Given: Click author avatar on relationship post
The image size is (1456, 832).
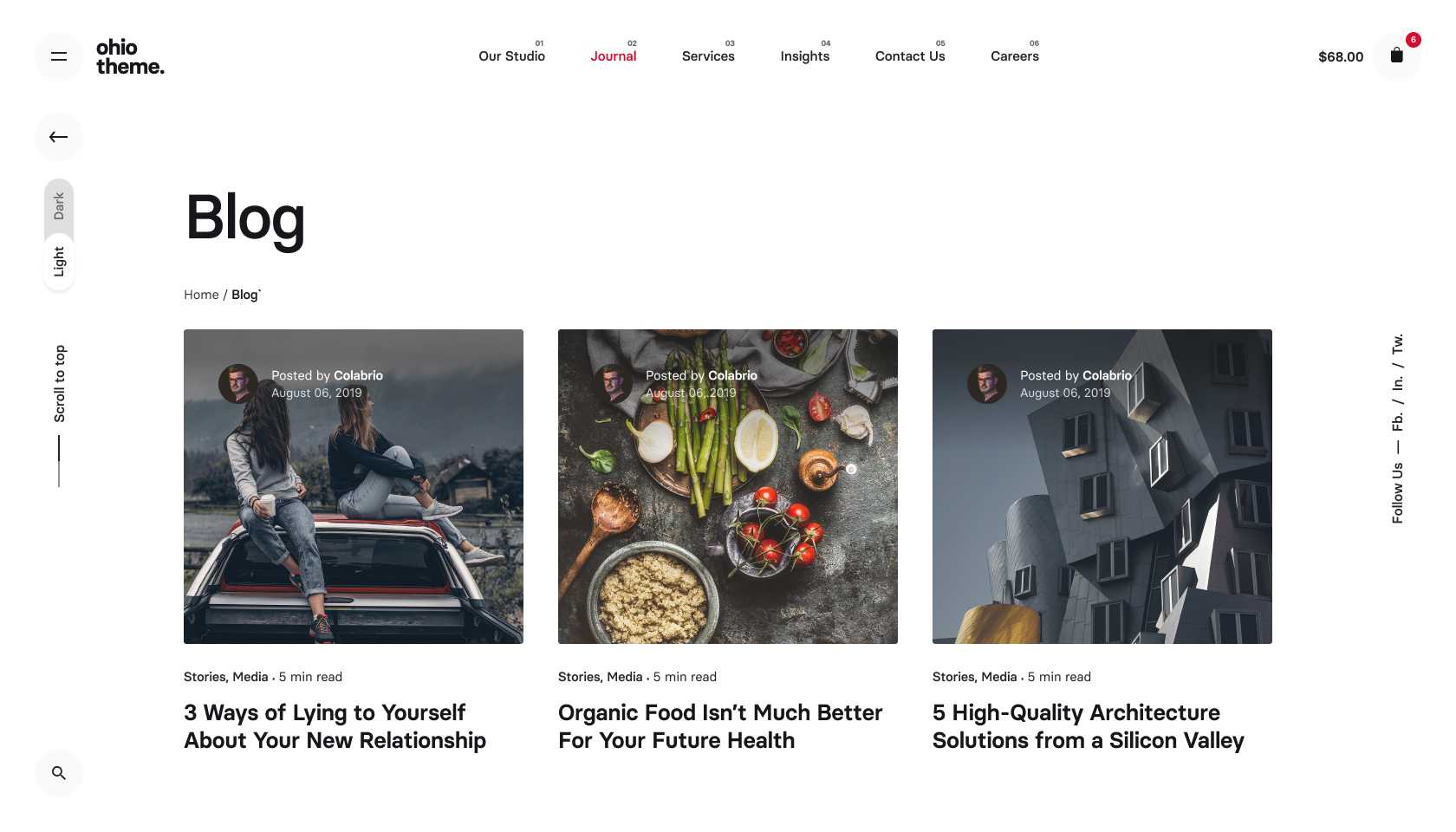Looking at the screenshot, I should [x=238, y=383].
